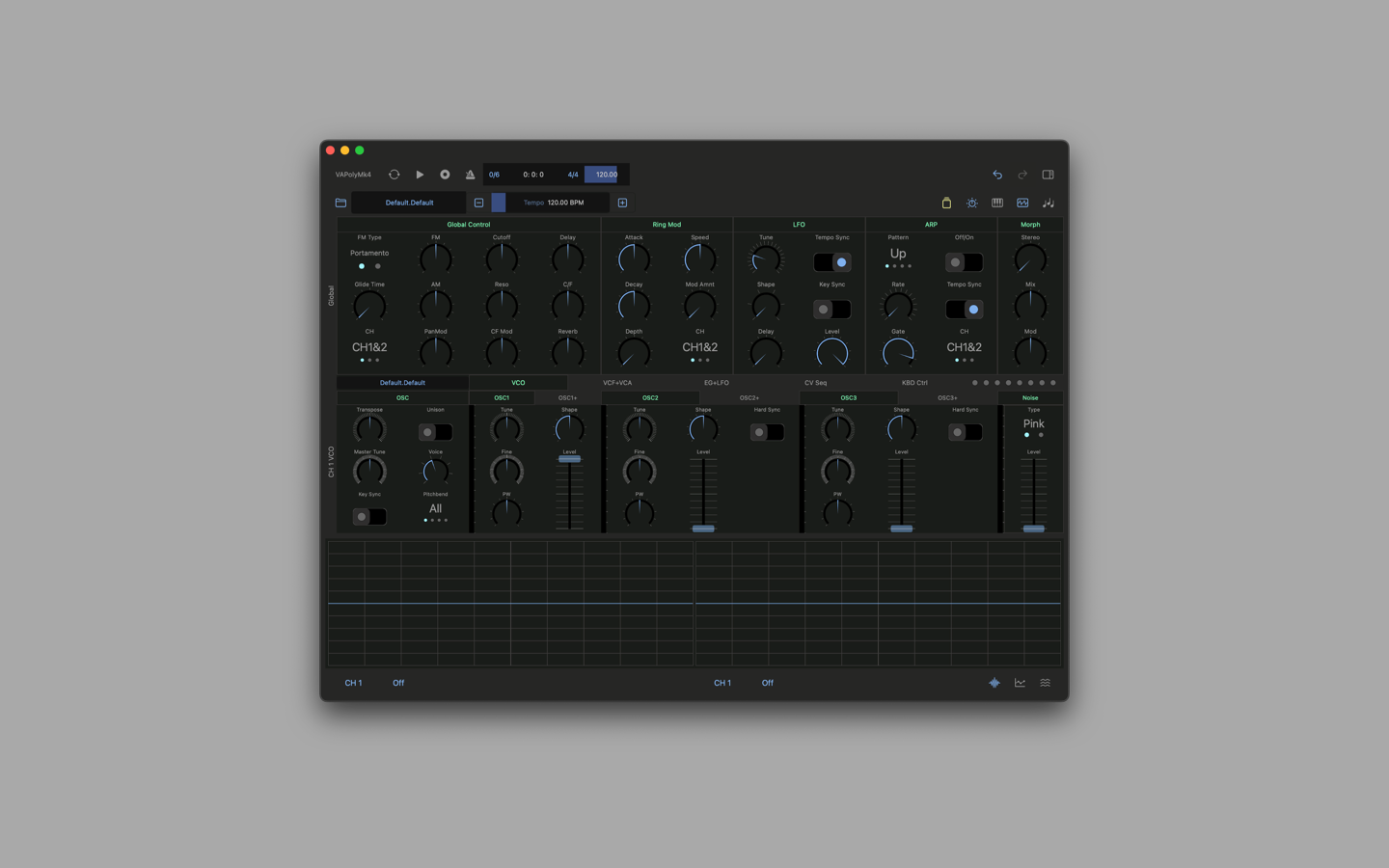
Task: Click the redo arrow icon
Action: coord(1022,175)
